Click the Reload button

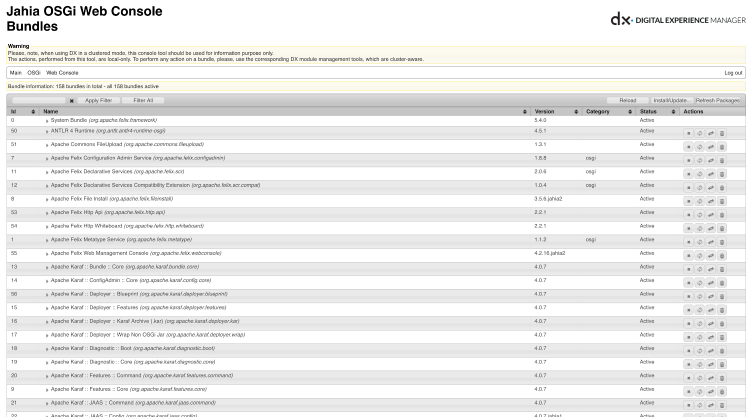(x=628, y=100)
